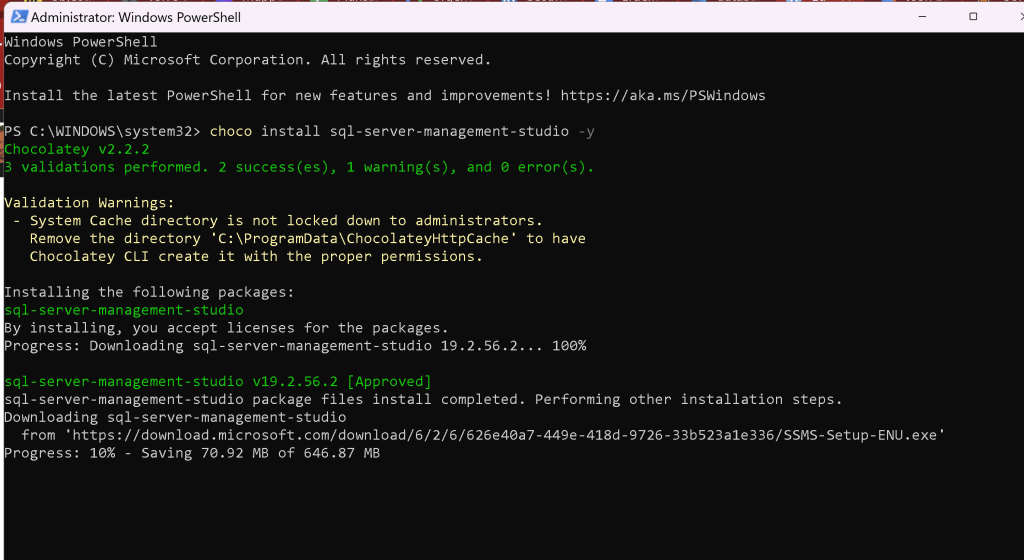Click the 'Administrator: Windows PowerShell' window title
The image size is (1024, 560).
136,18
